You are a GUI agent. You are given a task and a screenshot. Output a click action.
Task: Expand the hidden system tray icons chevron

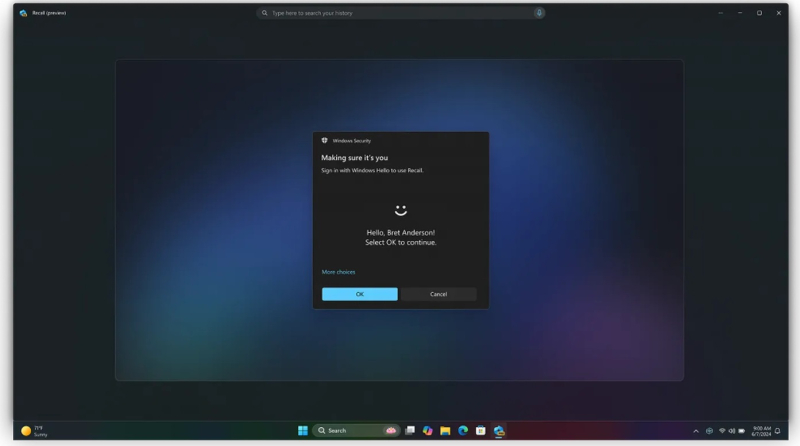pyautogui.click(x=696, y=431)
